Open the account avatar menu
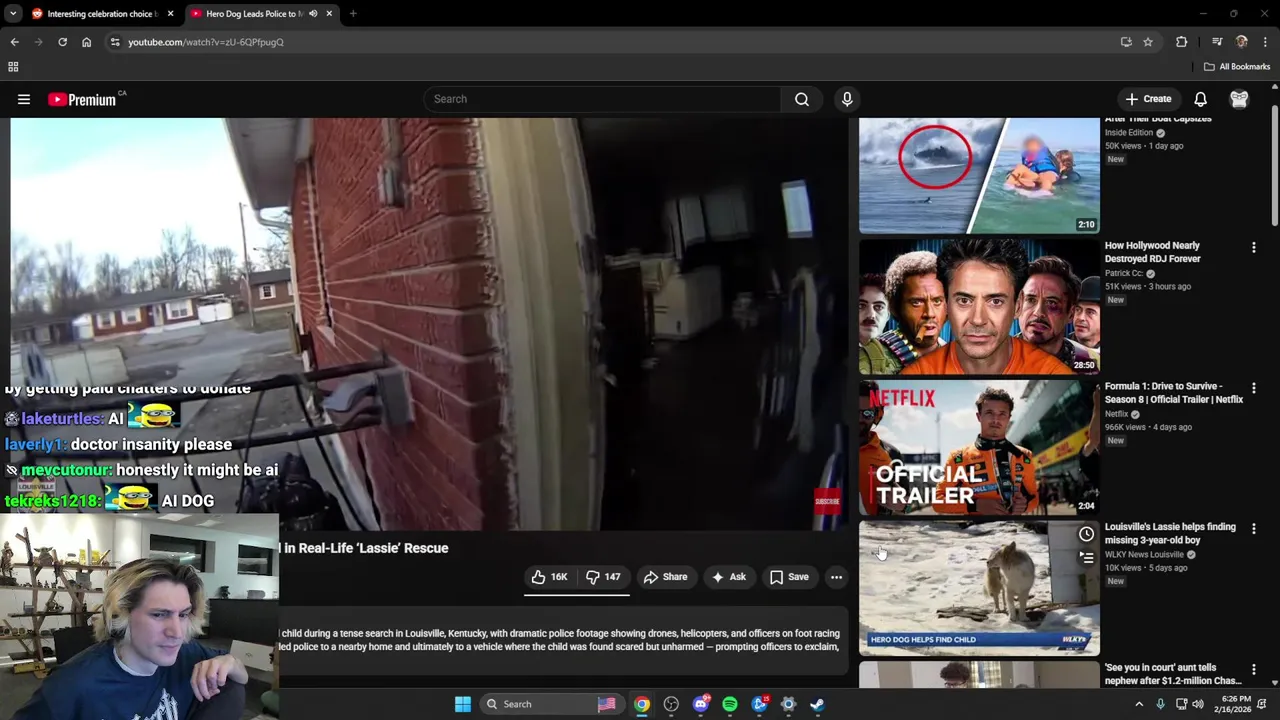The width and height of the screenshot is (1280, 720). (1239, 99)
